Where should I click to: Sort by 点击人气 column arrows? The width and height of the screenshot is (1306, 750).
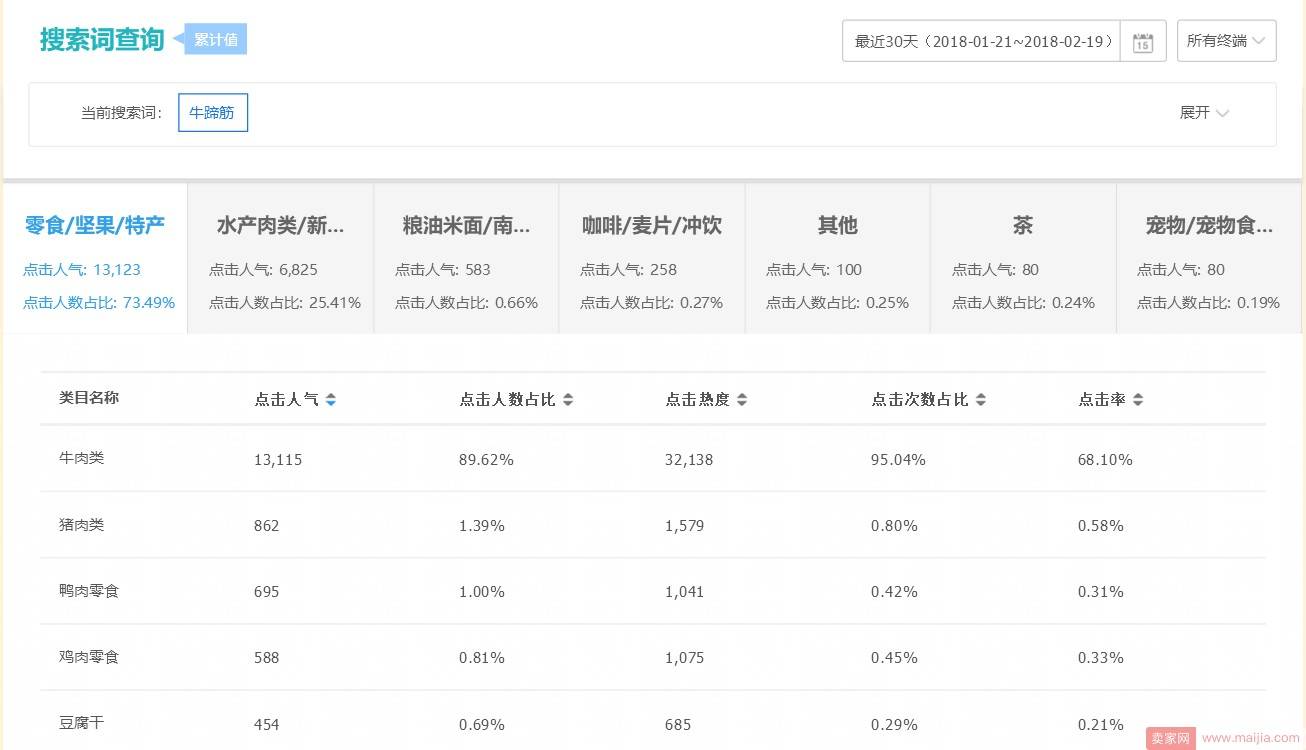pyautogui.click(x=331, y=400)
